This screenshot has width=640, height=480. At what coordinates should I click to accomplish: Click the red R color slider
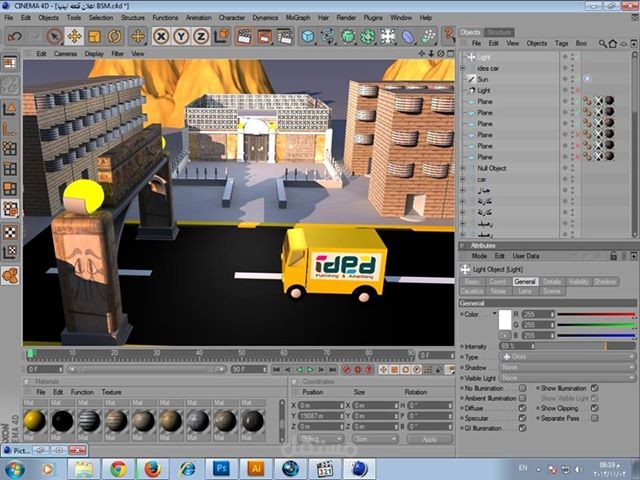596,314
